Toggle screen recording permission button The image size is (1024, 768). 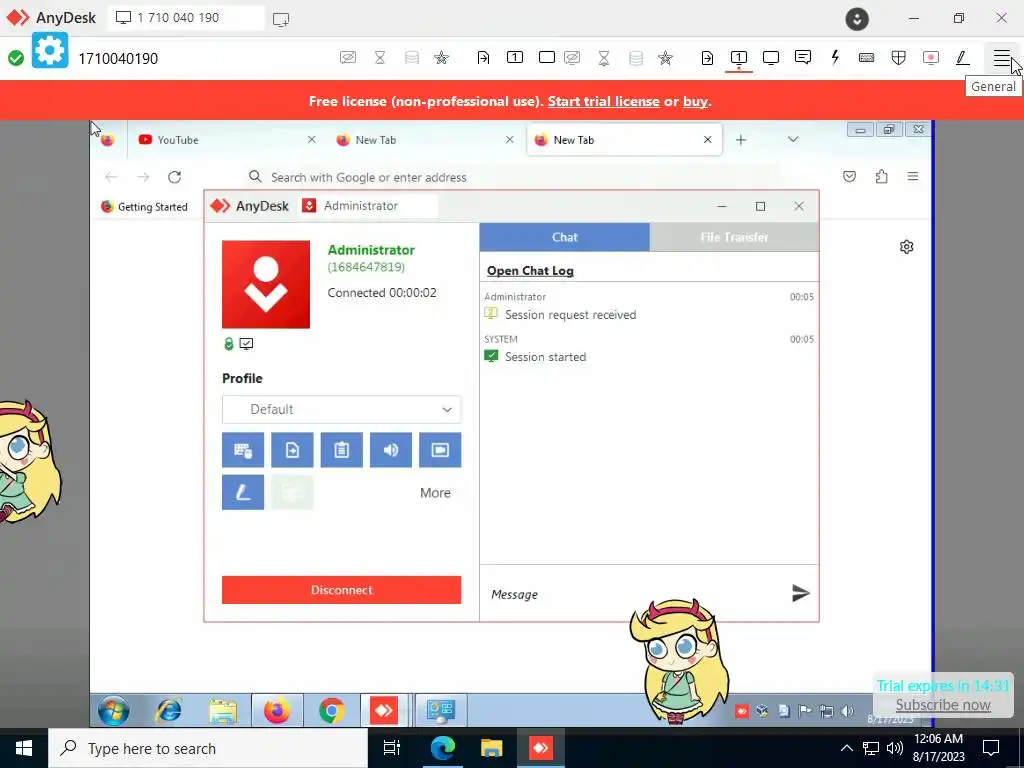(x=440, y=450)
